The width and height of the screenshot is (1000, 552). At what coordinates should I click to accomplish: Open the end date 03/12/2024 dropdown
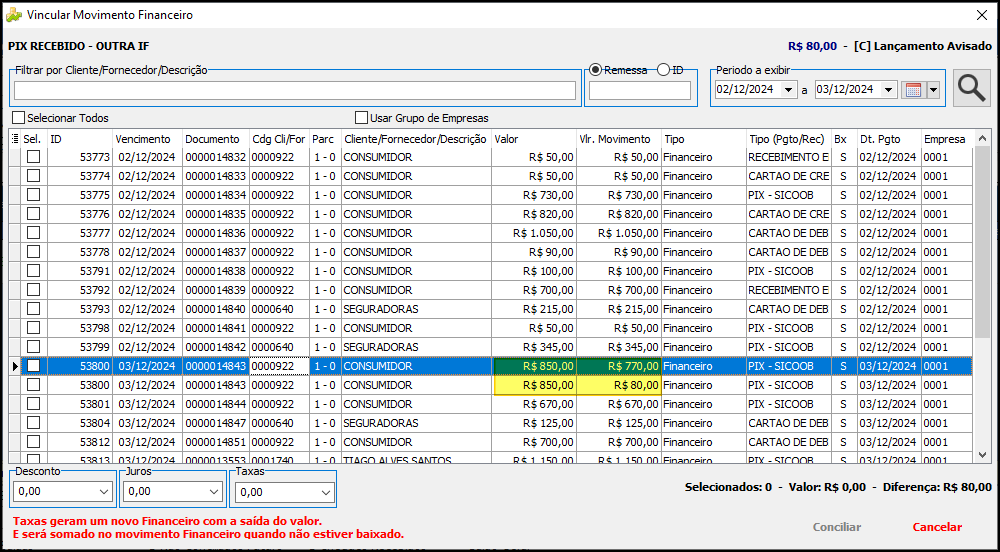[x=889, y=90]
